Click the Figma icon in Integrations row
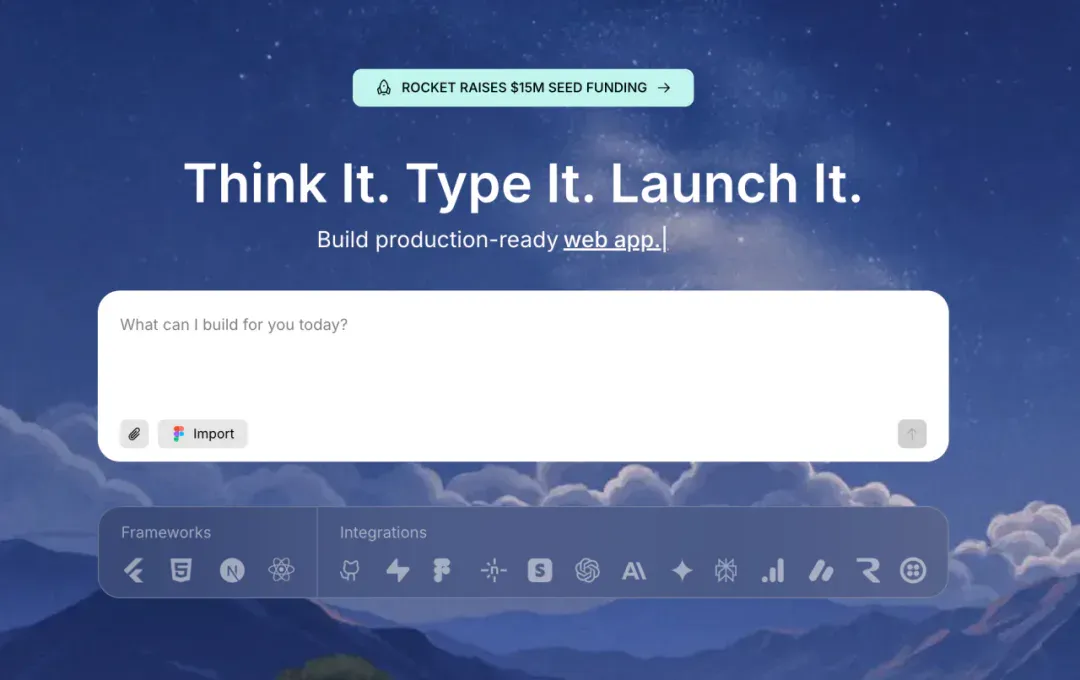The height and width of the screenshot is (680, 1080). 442,570
